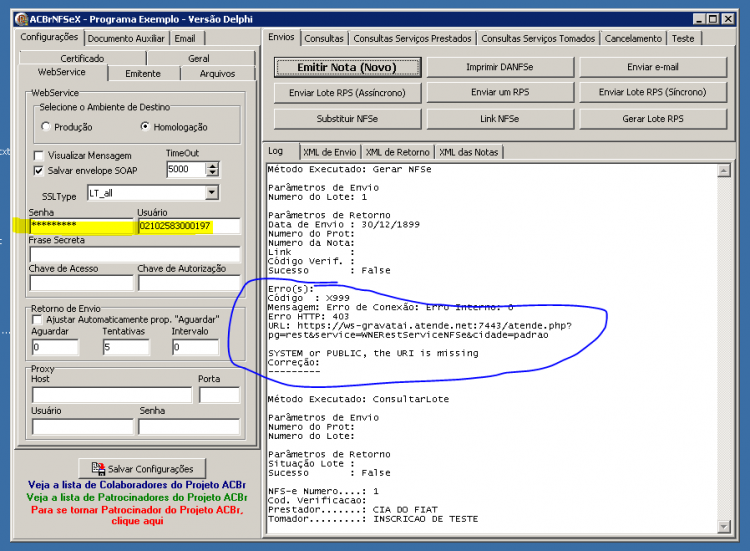Screen dimensions: 750x551
Task: Click the Imprimir DANFSe button
Action: (x=500, y=67)
